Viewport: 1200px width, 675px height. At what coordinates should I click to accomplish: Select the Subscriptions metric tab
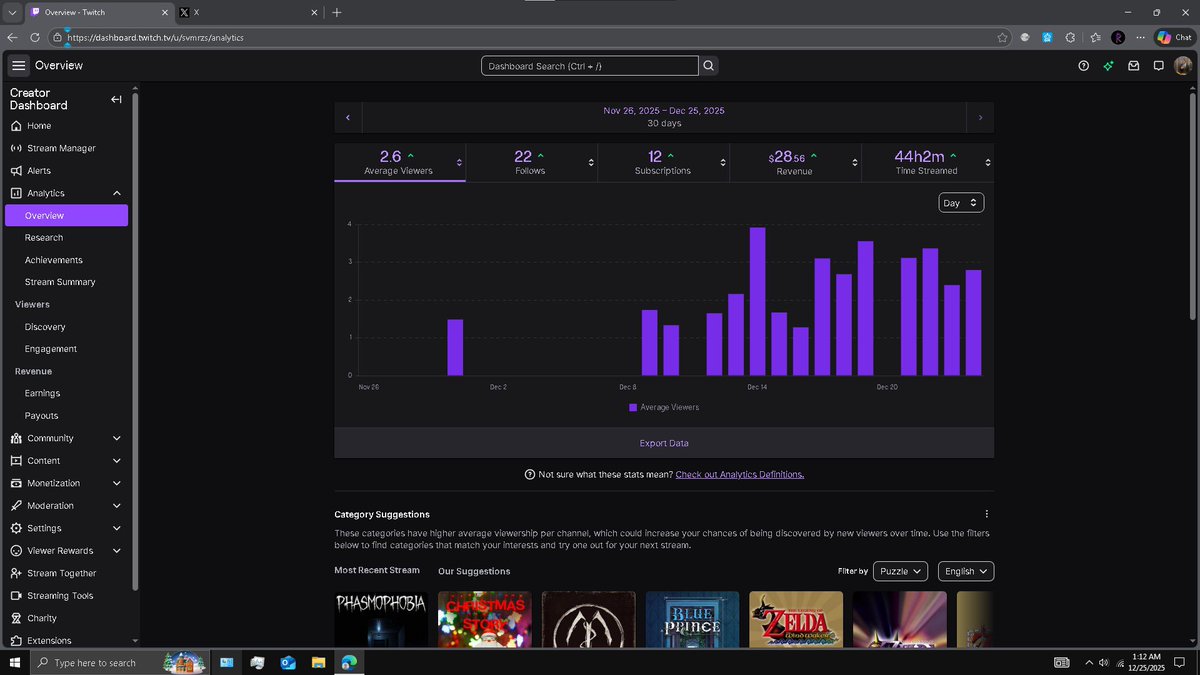pos(664,162)
